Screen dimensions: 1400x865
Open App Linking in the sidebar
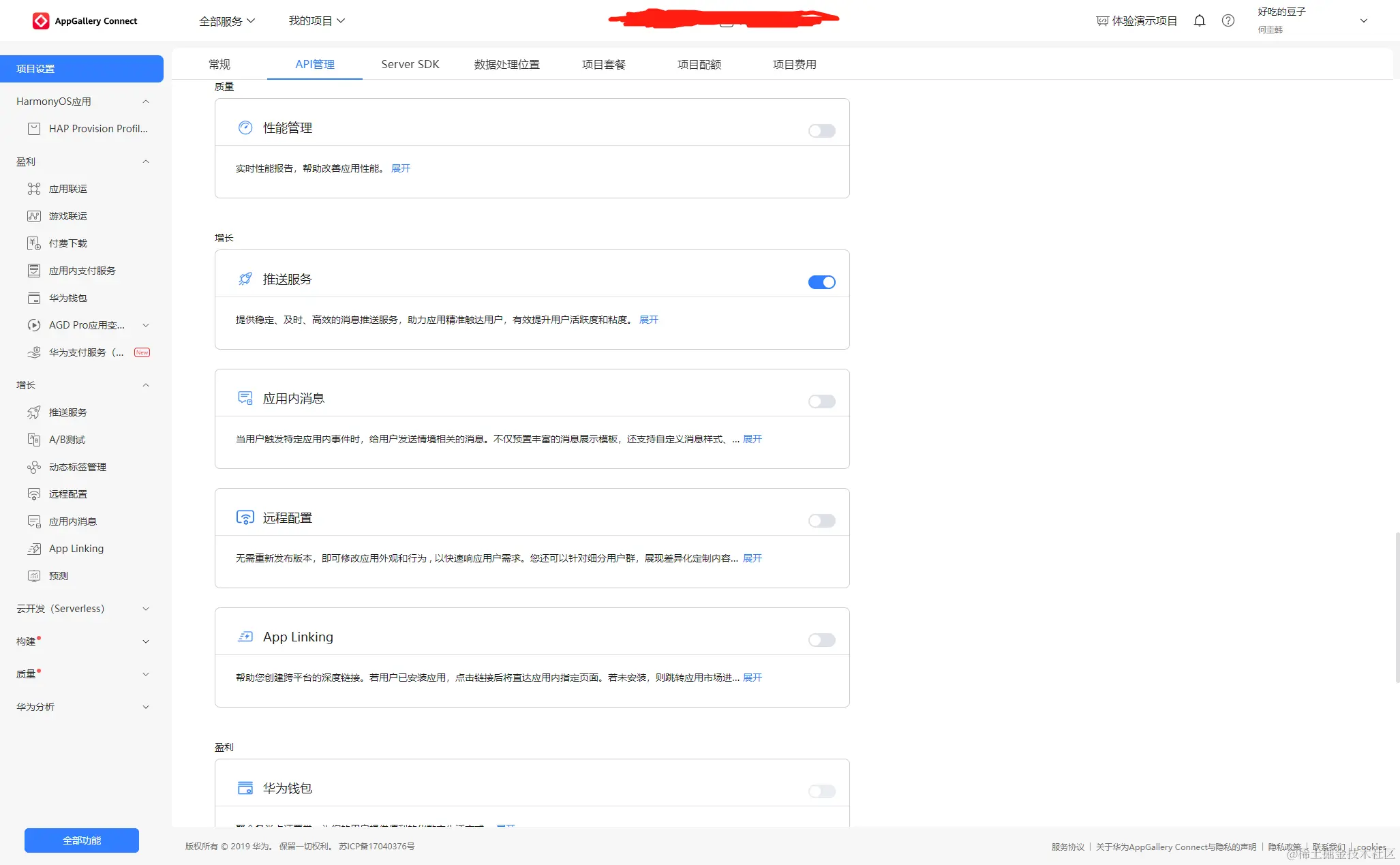76,549
